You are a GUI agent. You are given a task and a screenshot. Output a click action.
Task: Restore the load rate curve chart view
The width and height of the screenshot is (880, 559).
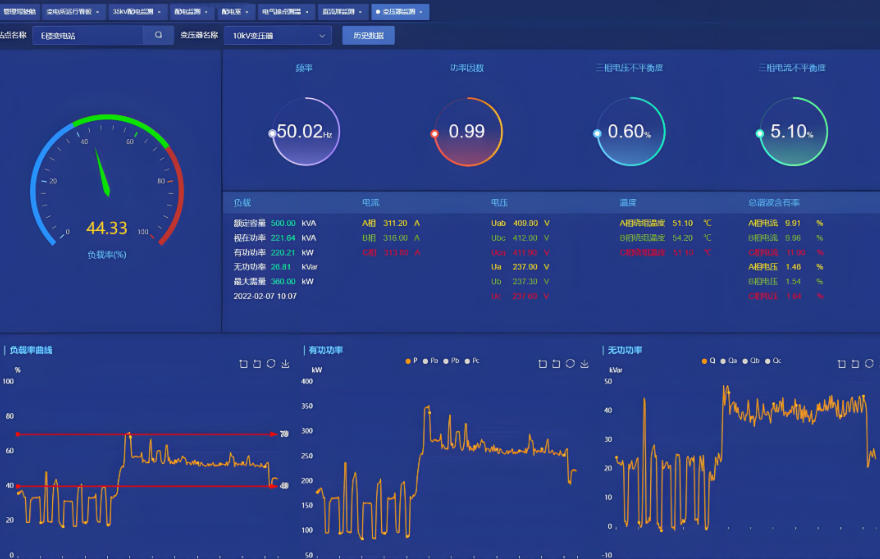pos(271,364)
